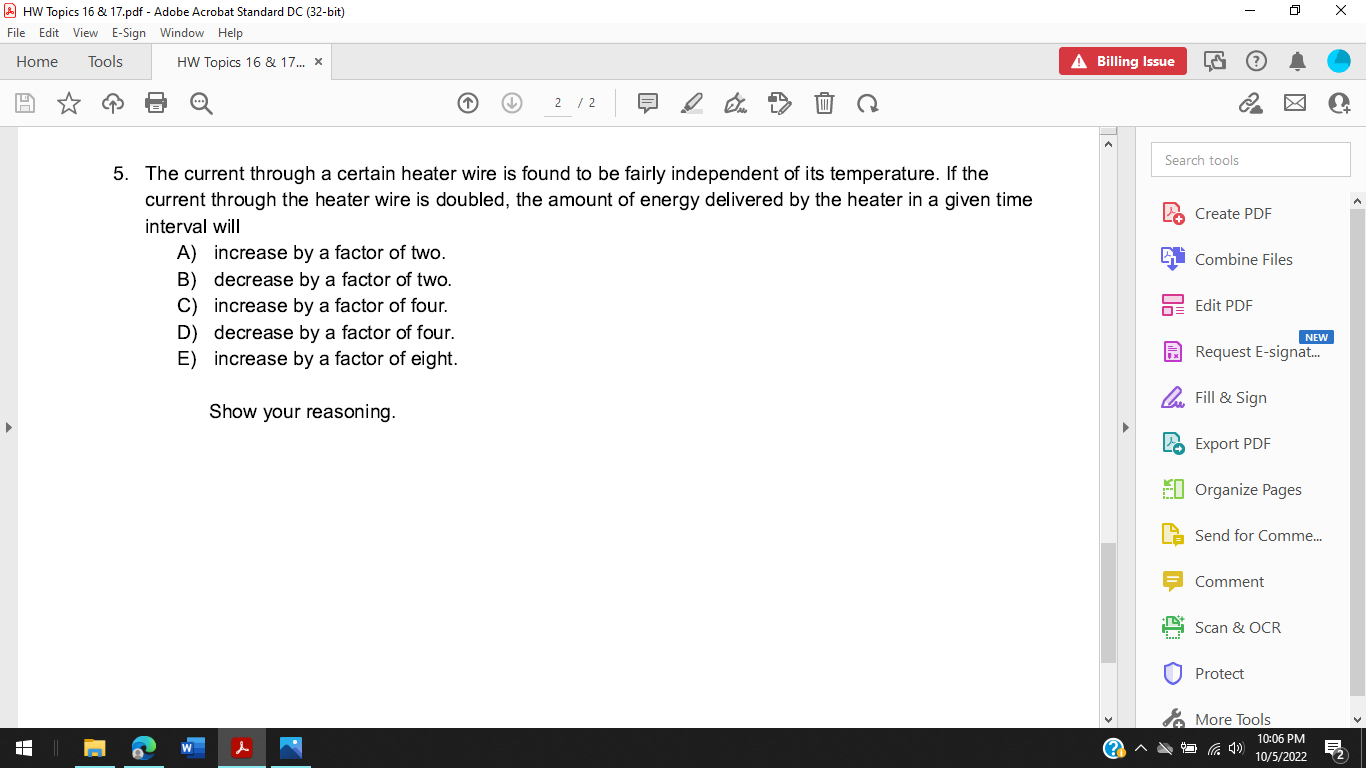1366x768 pixels.
Task: Expand hidden icons in the system tray
Action: [1140, 747]
